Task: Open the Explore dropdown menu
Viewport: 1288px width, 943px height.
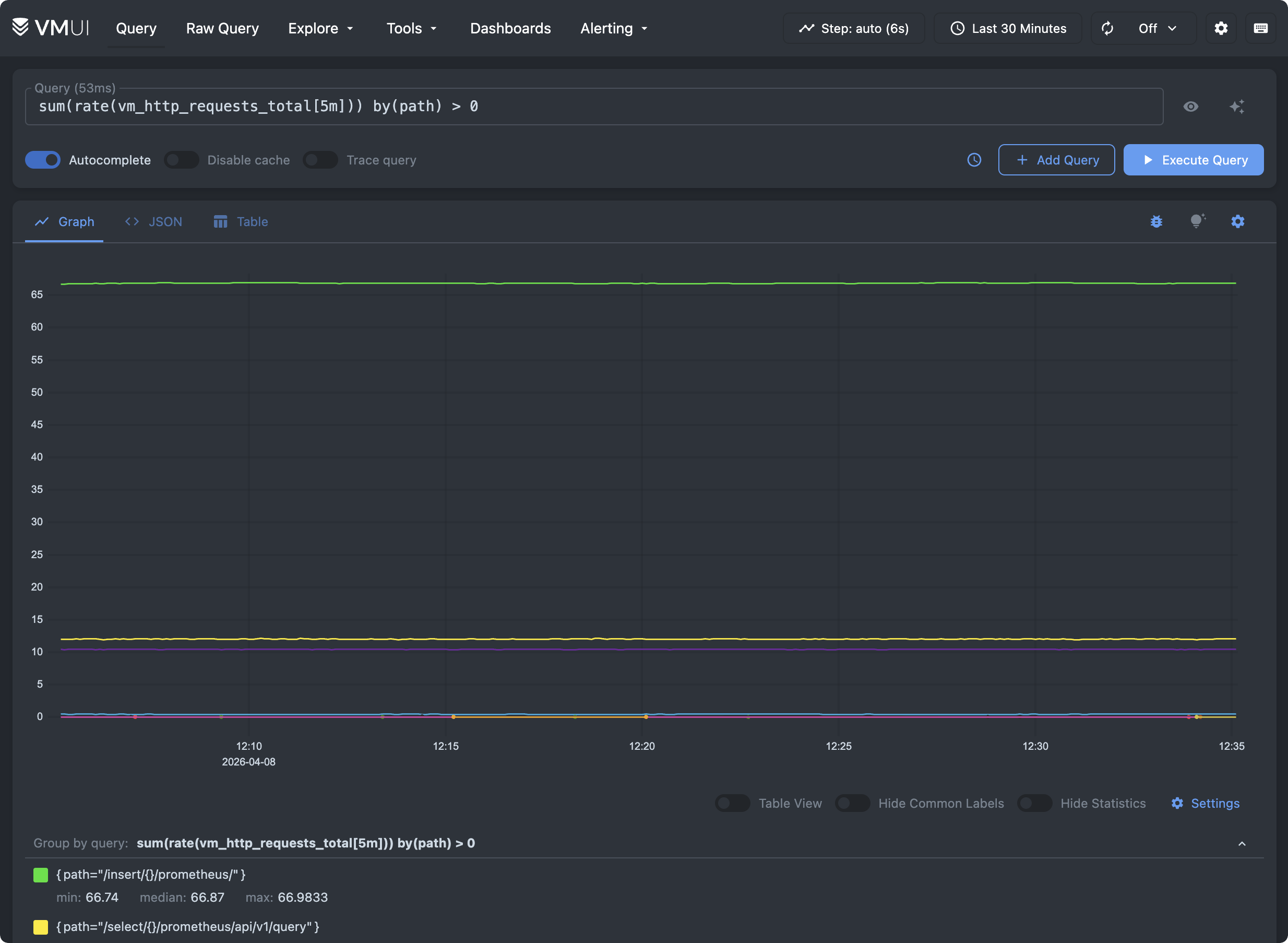Action: 320,28
